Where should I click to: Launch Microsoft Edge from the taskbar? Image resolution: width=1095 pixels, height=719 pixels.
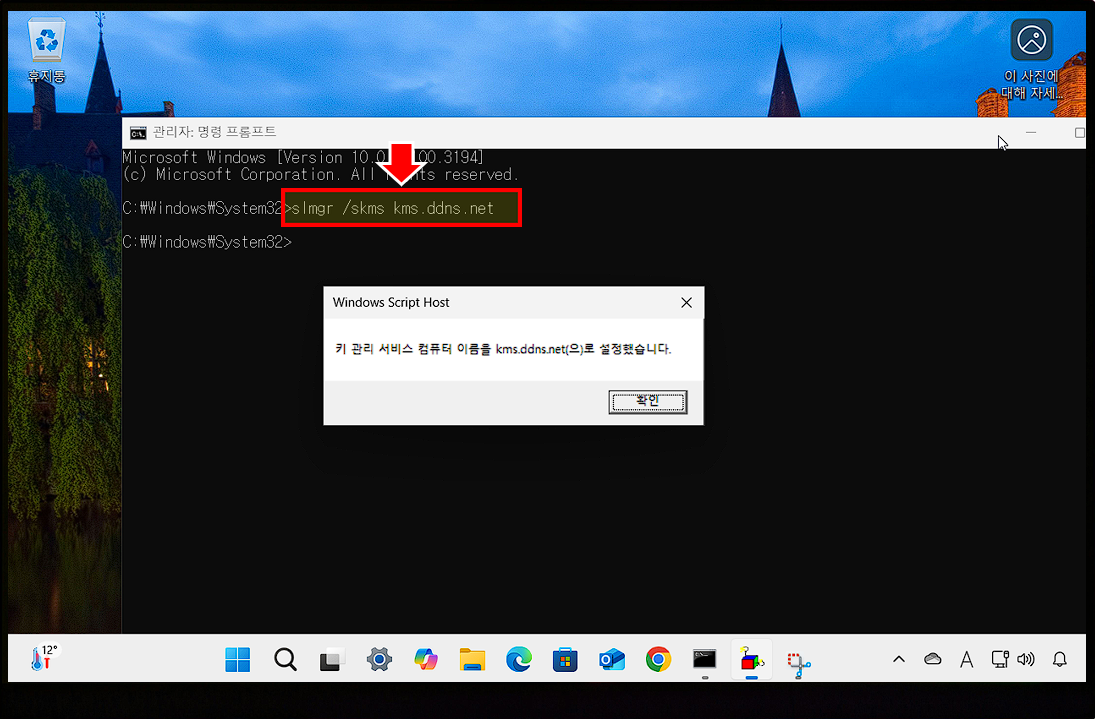tap(518, 659)
